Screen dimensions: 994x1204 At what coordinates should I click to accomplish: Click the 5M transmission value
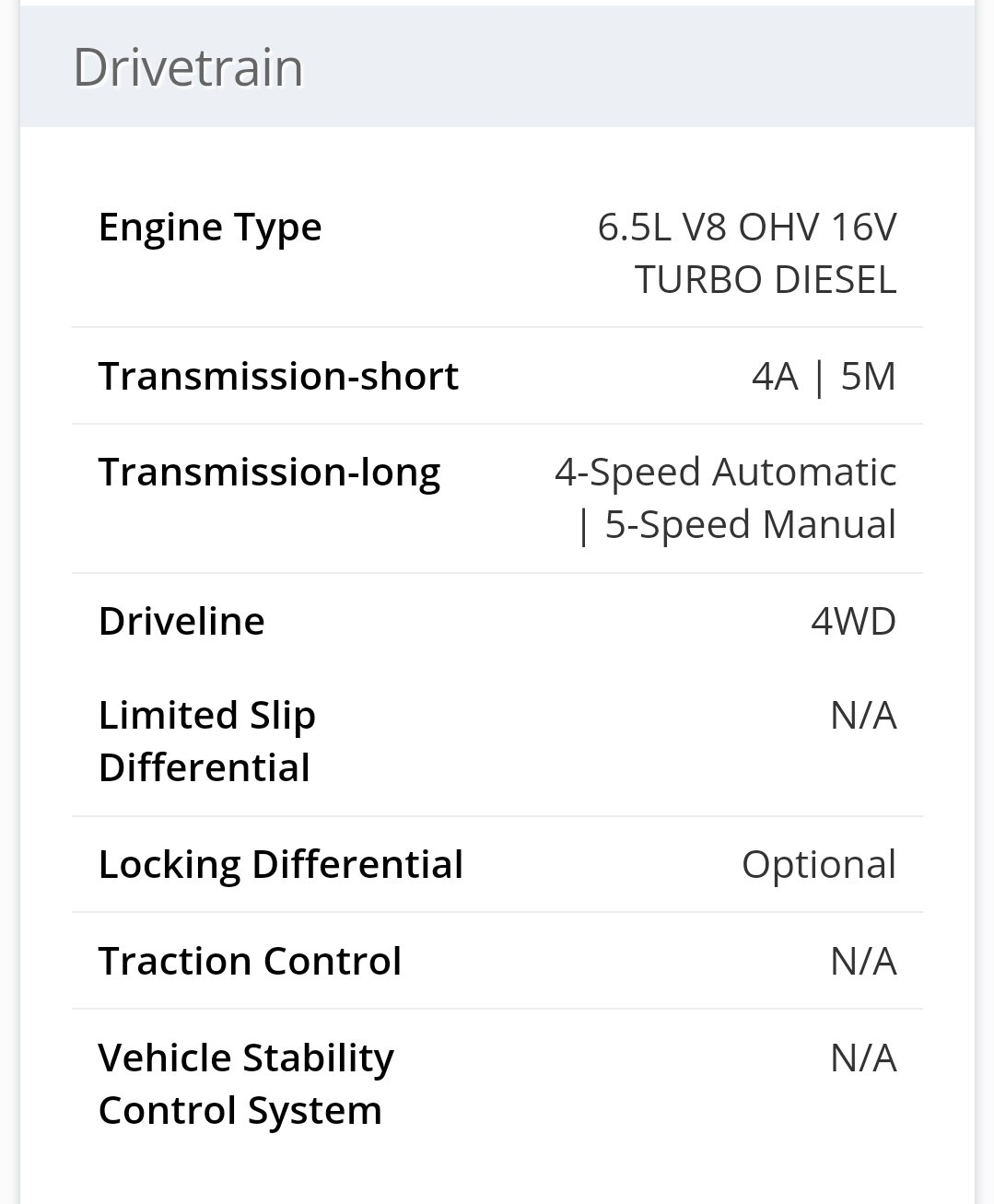point(868,376)
